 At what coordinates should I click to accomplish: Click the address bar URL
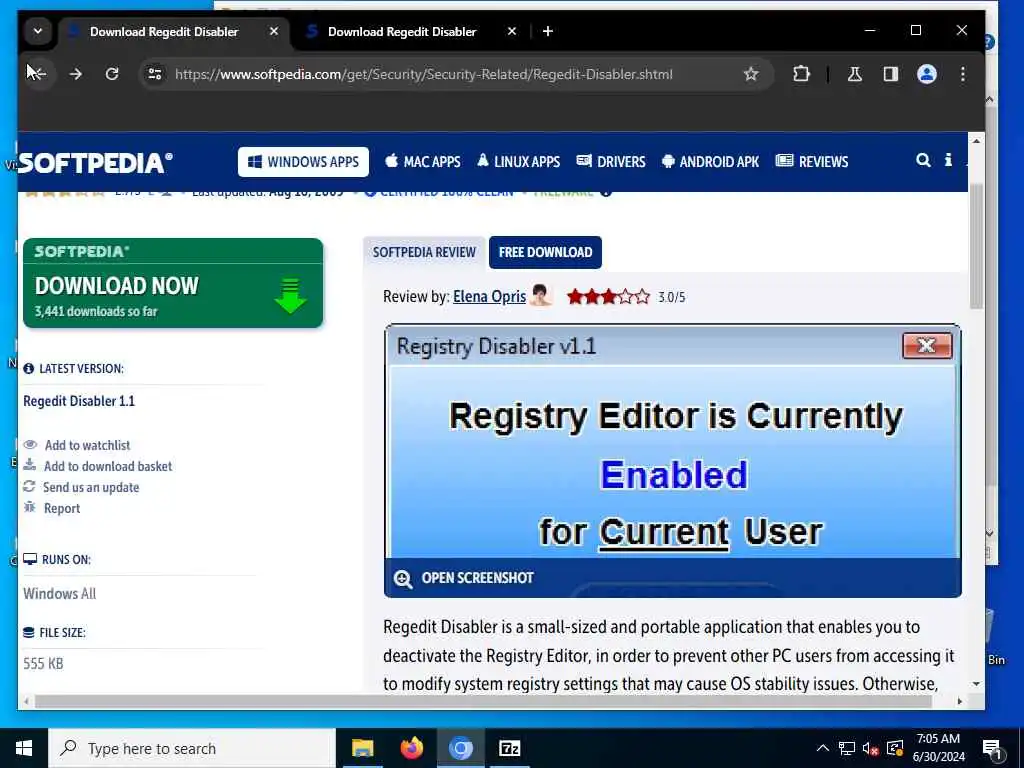pos(424,74)
